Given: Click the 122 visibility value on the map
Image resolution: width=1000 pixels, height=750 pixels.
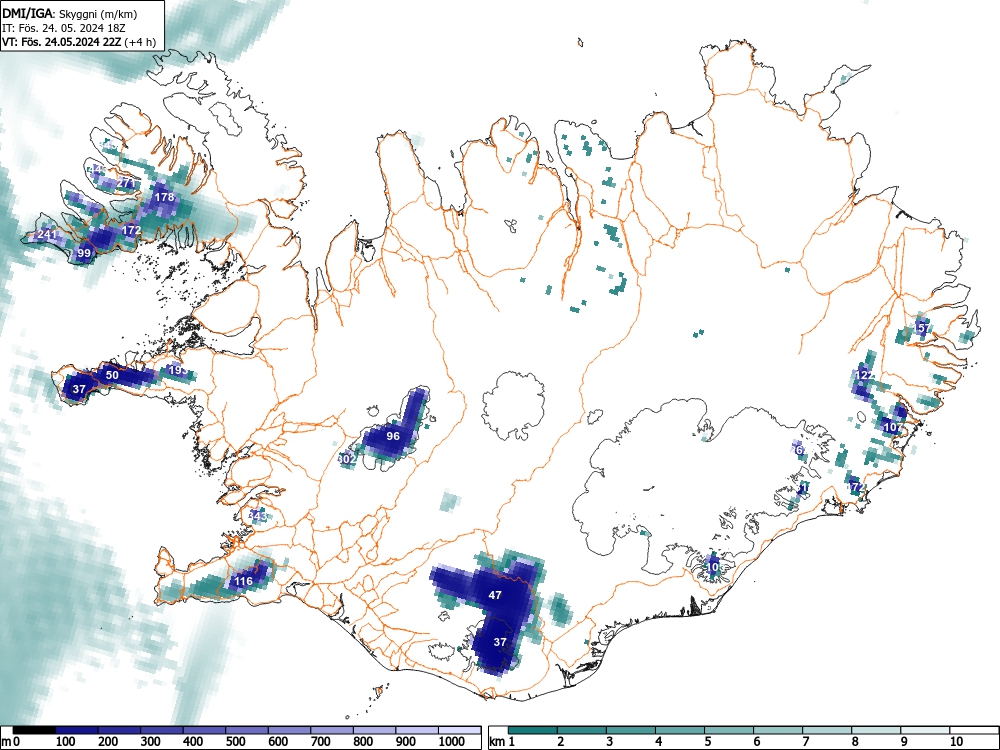Looking at the screenshot, I should [865, 375].
